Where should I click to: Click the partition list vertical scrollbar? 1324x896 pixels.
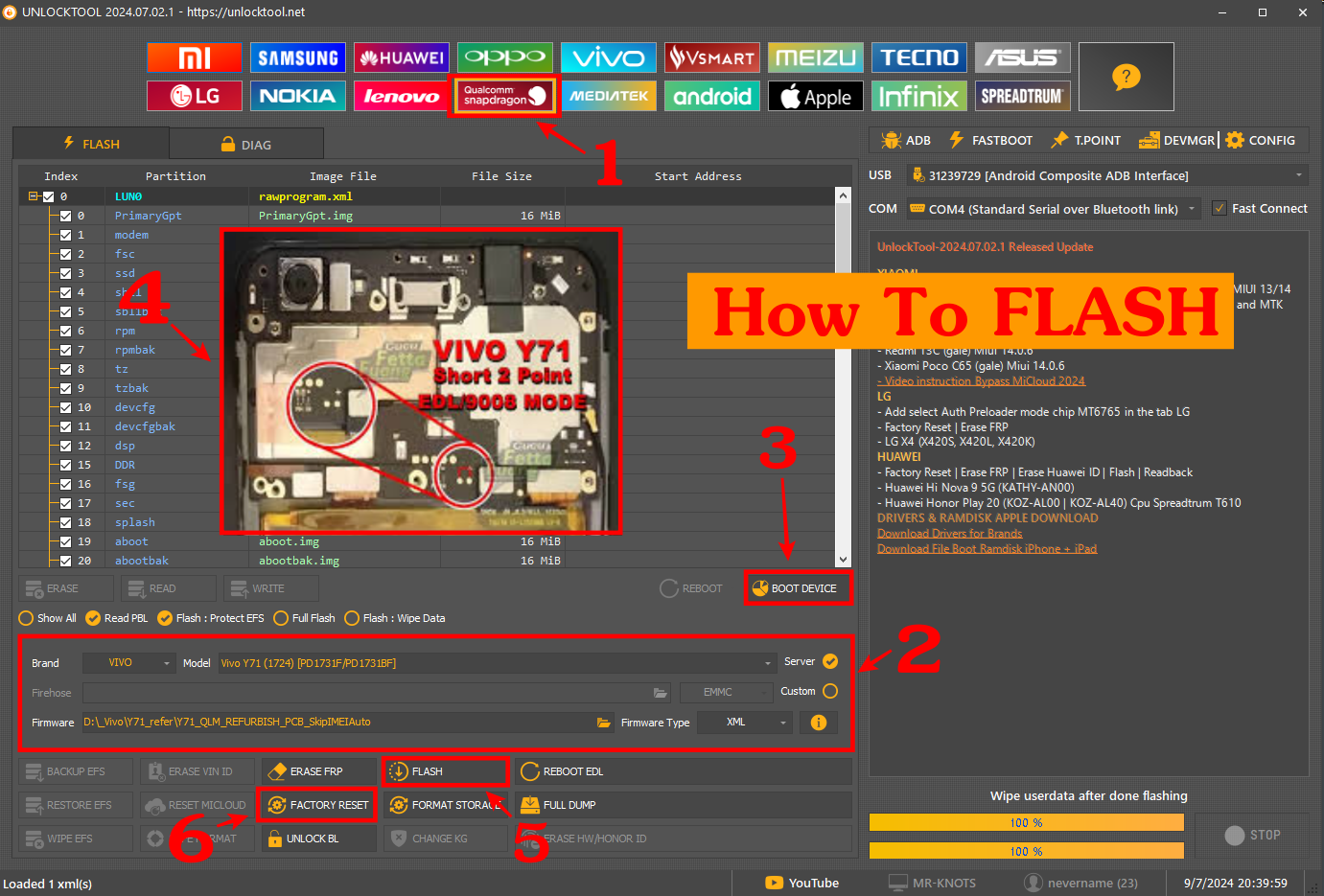843,378
